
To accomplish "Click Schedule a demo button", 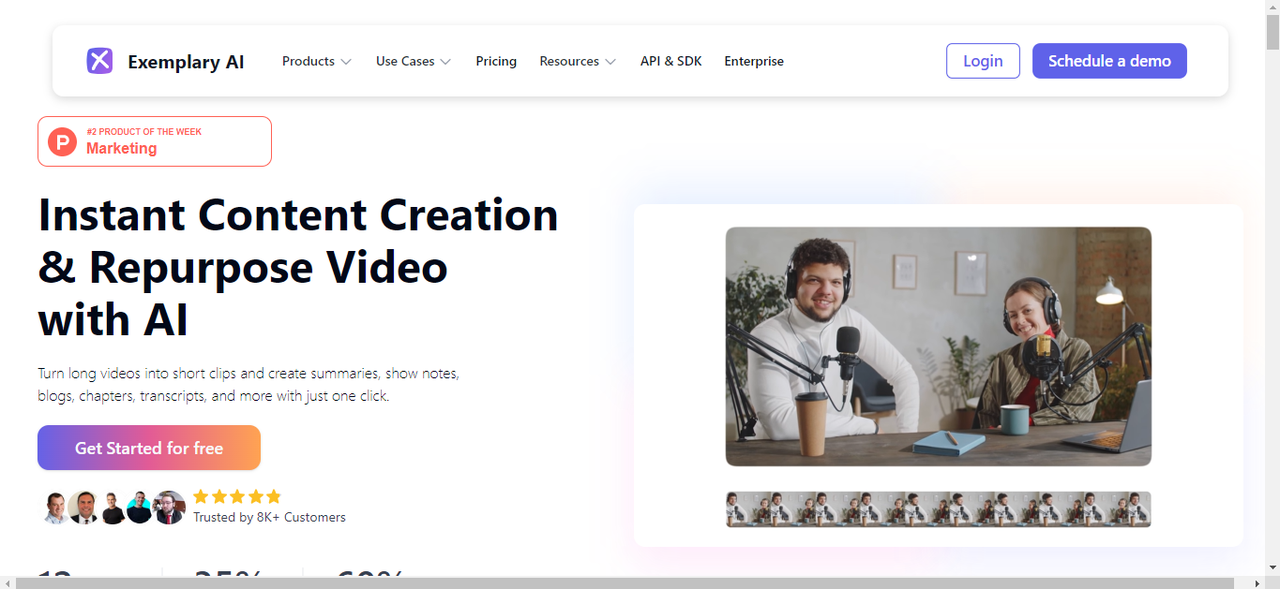I will (x=1109, y=61).
